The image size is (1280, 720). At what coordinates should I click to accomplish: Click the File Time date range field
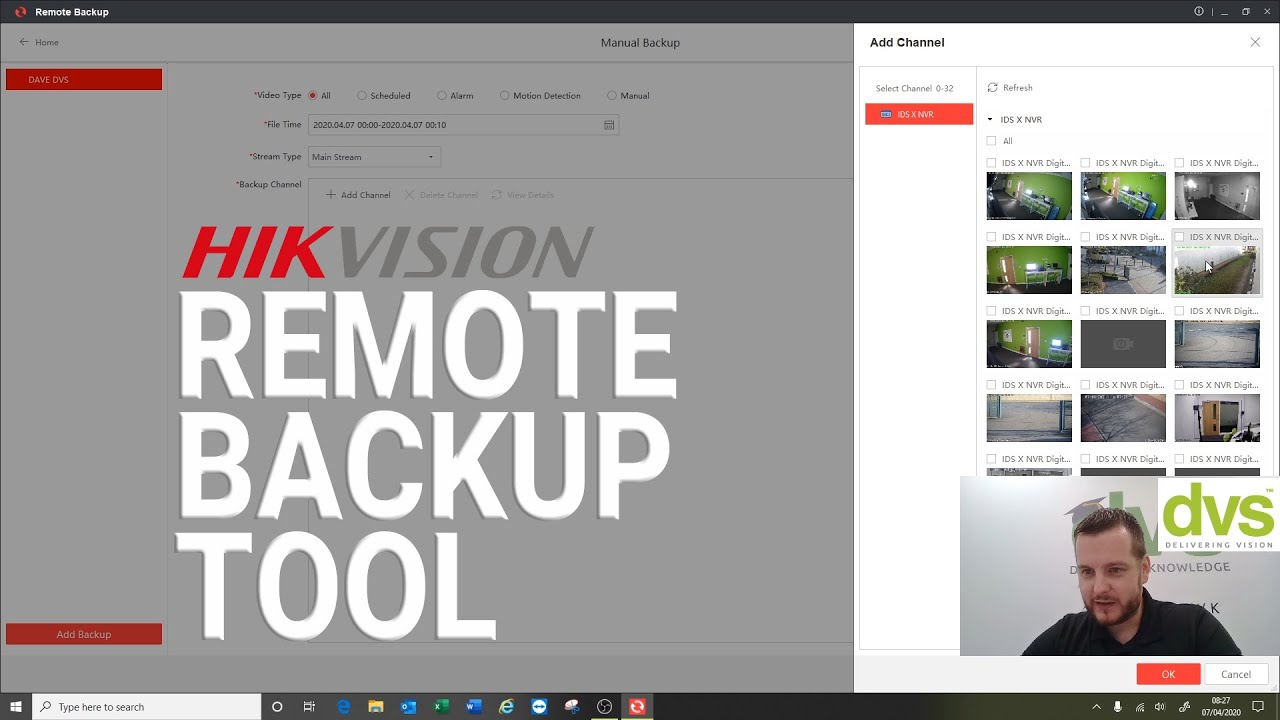[x=463, y=125]
